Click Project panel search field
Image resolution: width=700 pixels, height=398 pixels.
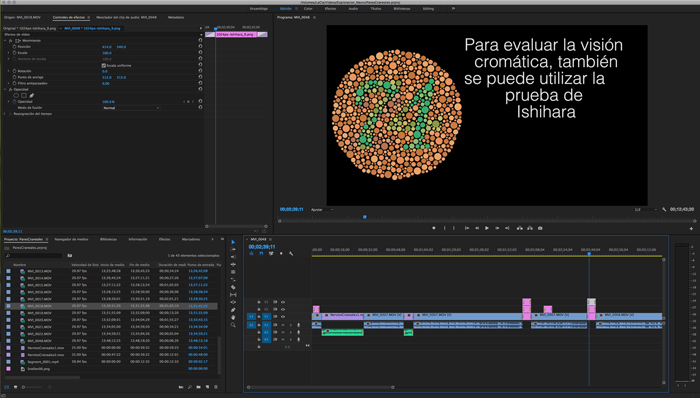[34, 256]
